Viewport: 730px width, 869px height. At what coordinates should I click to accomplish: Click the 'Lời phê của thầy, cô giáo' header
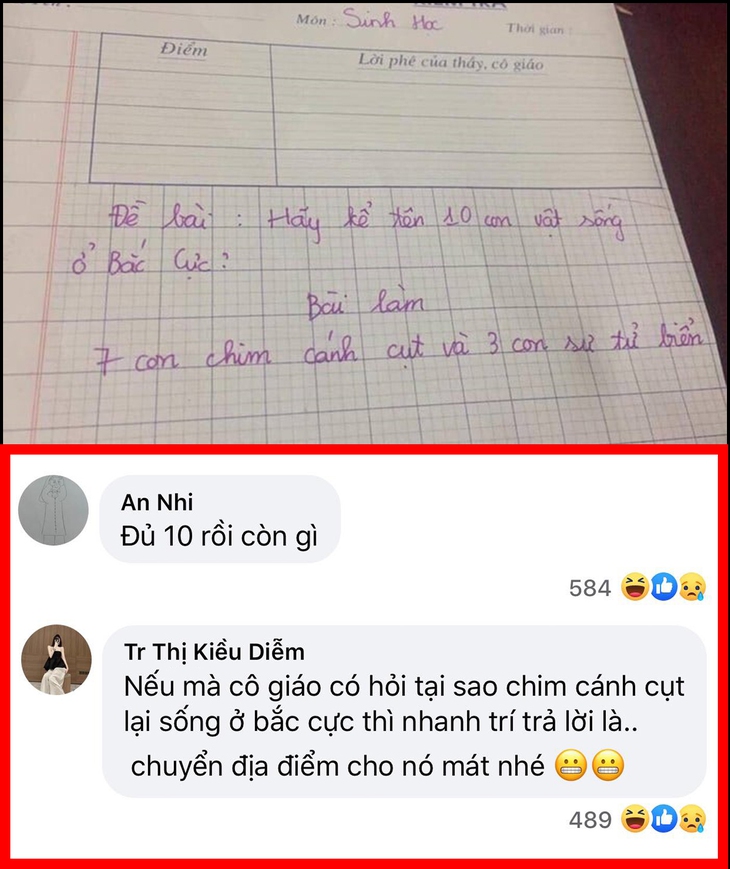(451, 62)
